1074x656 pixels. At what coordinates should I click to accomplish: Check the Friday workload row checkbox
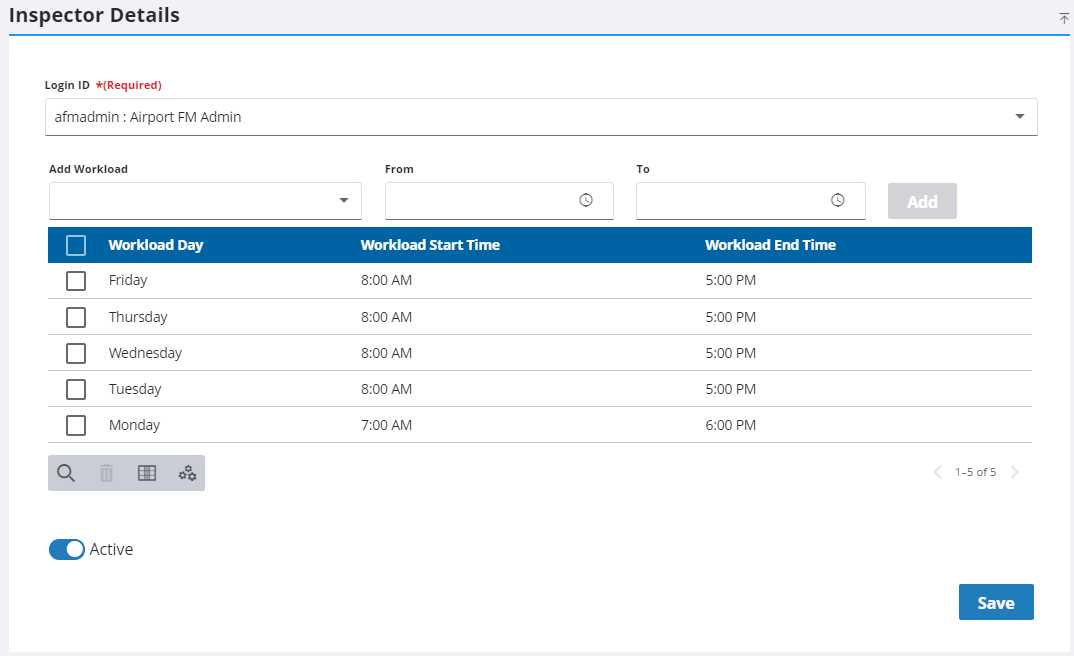pyautogui.click(x=75, y=281)
